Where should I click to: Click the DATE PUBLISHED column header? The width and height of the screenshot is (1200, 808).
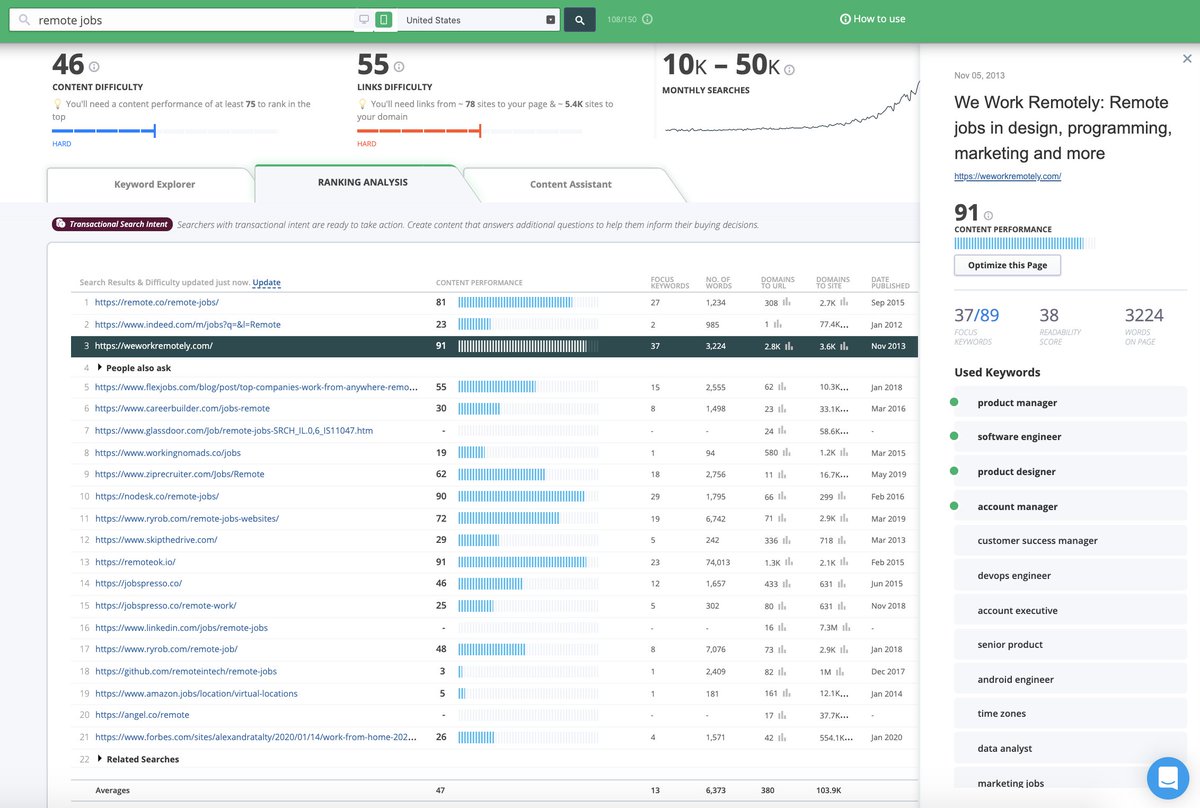click(x=890, y=283)
